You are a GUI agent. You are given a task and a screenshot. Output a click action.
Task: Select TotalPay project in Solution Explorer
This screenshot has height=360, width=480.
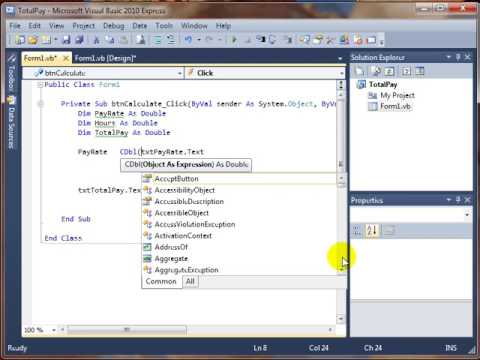[x=383, y=84]
